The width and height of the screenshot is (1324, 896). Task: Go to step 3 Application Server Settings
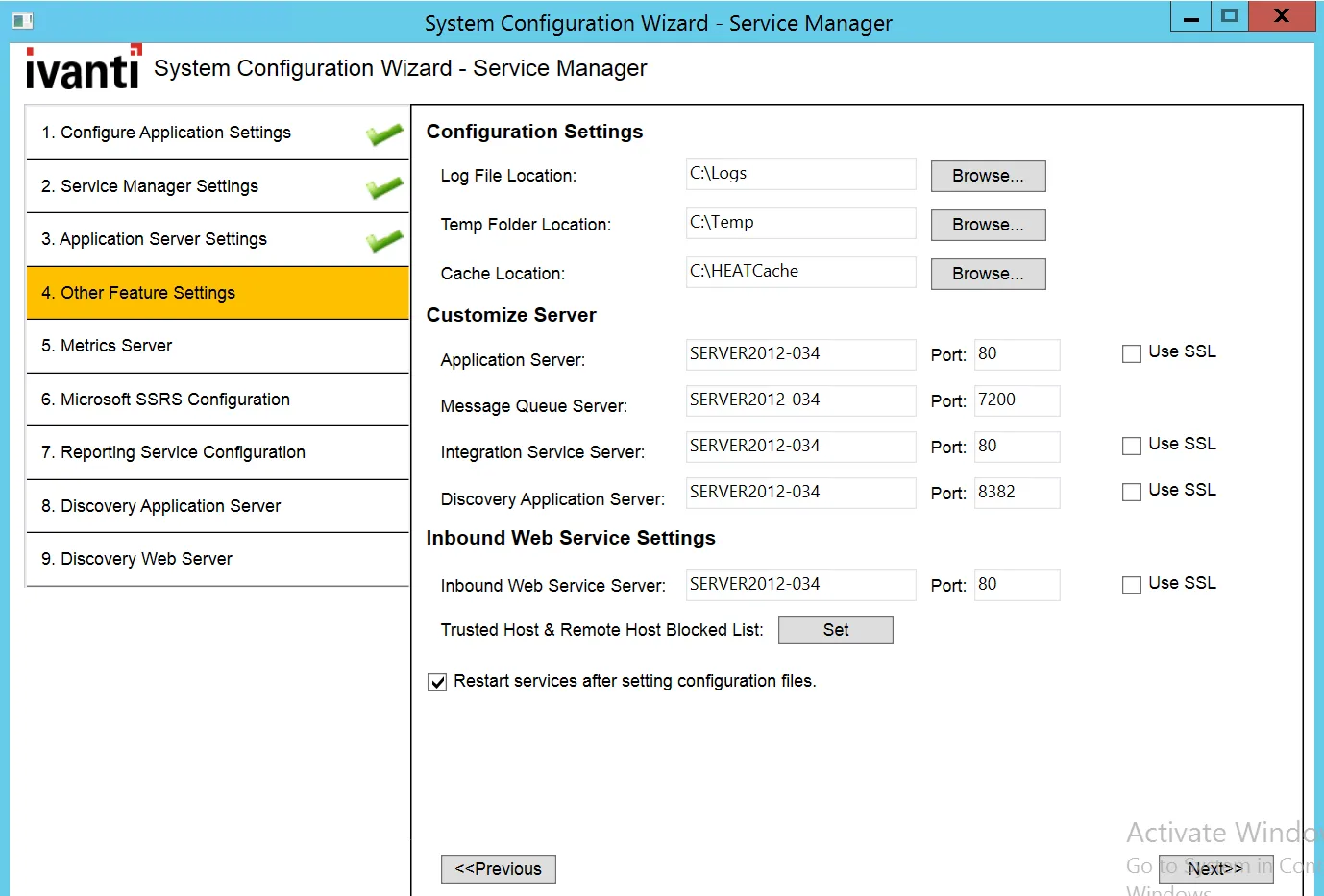tap(218, 239)
